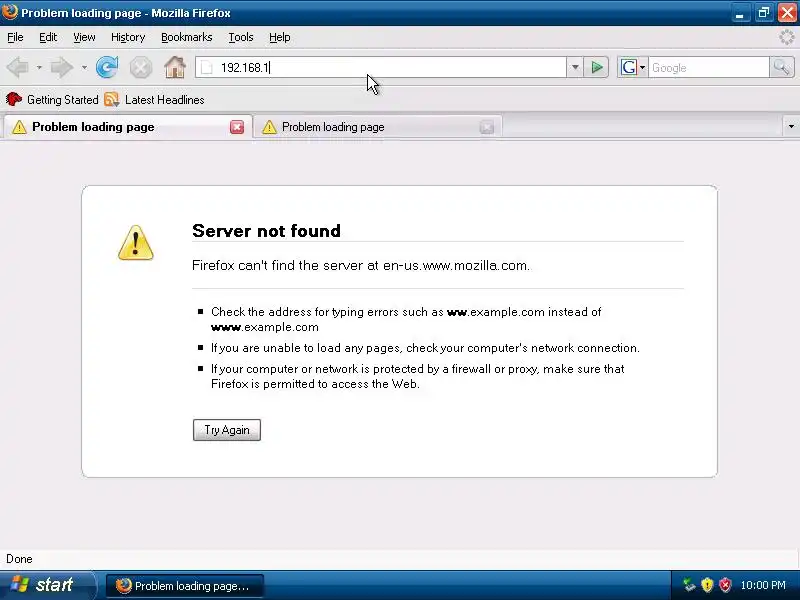Click the Firefox taskbar button
Viewport: 800px width, 600px height.
[x=185, y=586]
